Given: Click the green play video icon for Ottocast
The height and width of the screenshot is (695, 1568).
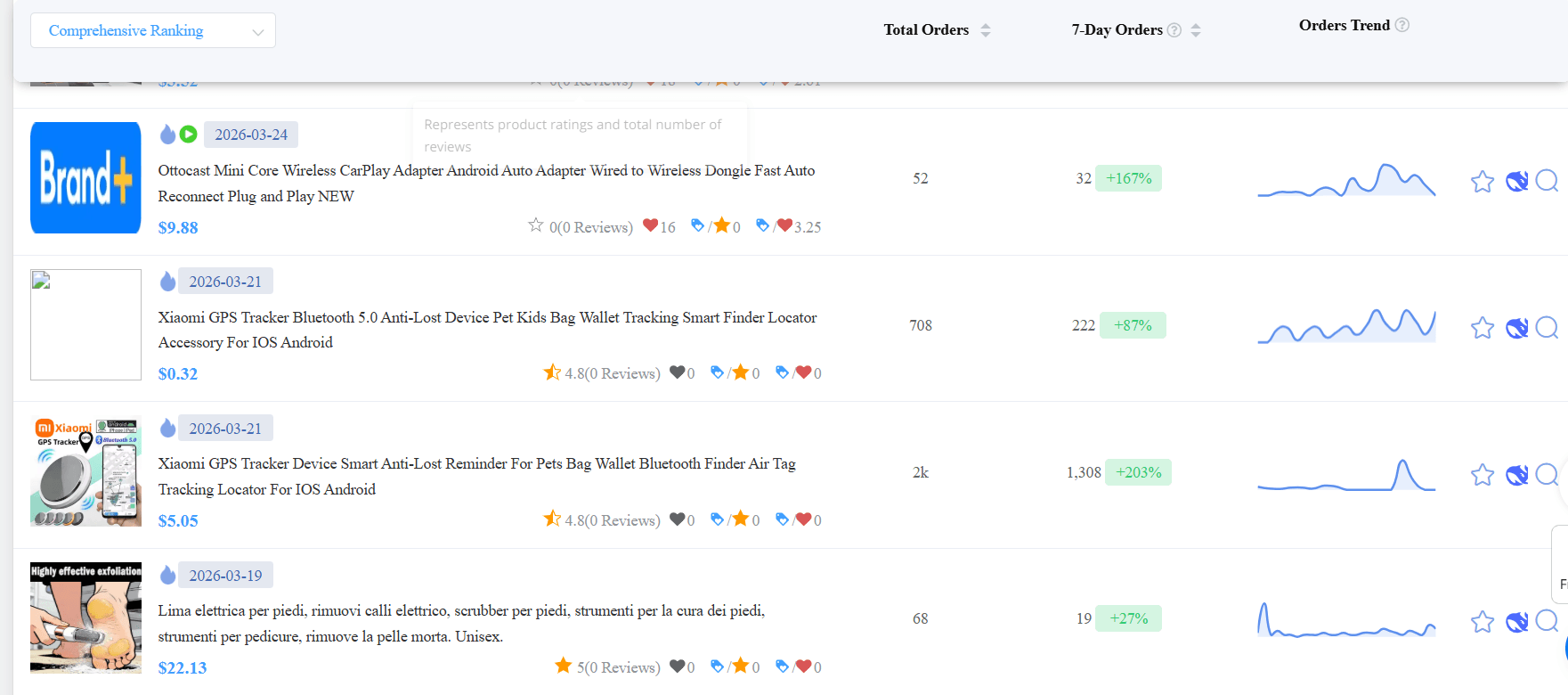Looking at the screenshot, I should point(188,135).
